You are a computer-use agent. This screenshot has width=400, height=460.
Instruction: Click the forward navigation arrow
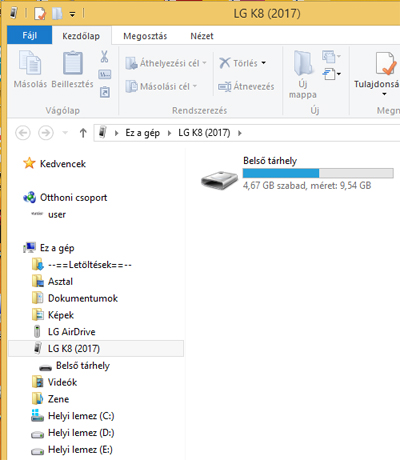coord(46,133)
